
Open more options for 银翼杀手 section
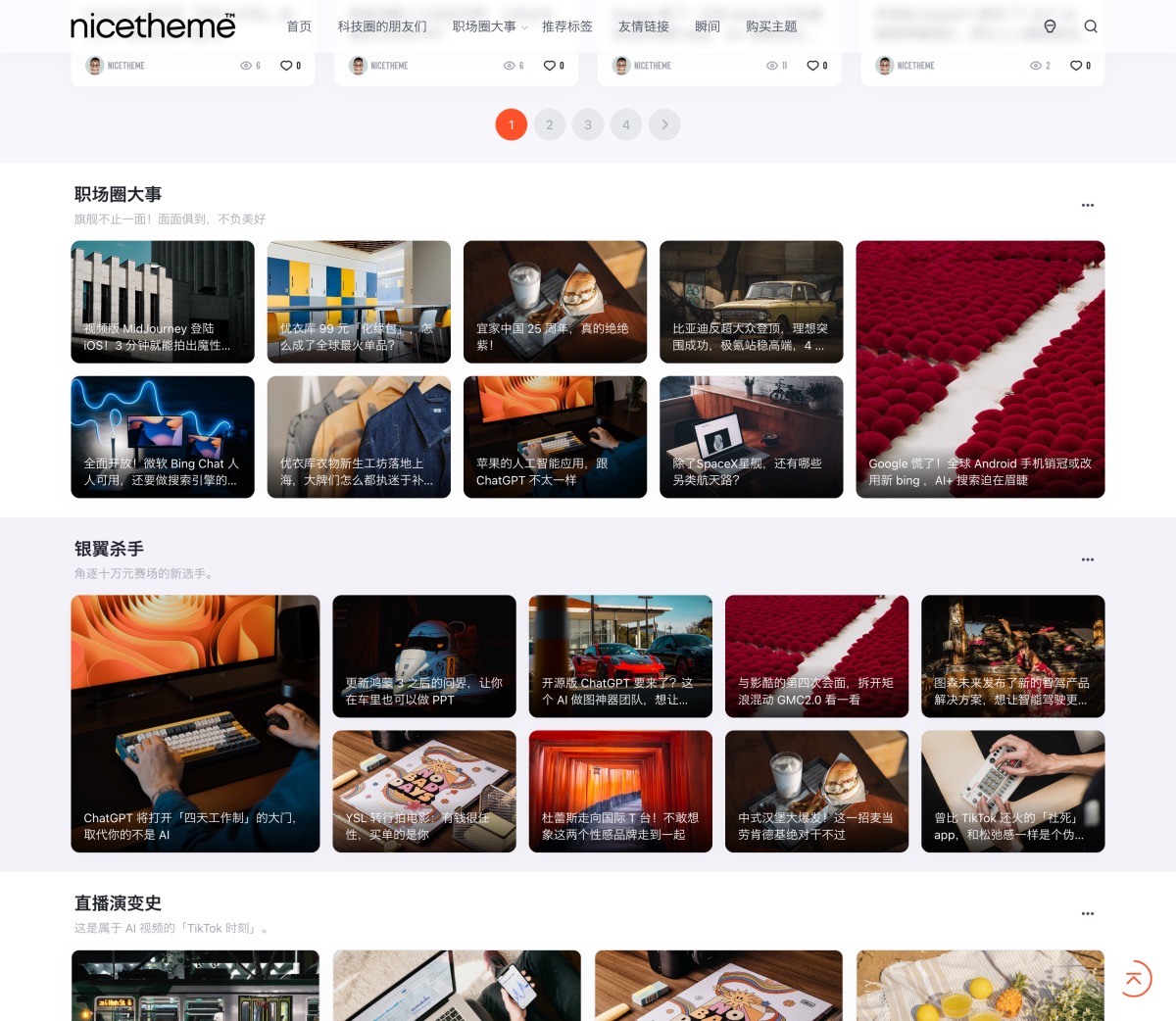[x=1087, y=559]
